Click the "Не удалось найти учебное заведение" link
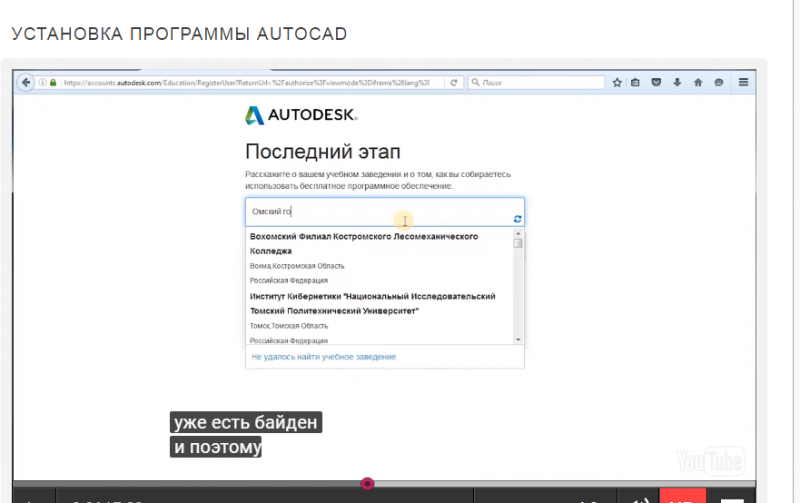Viewport: 800px width, 503px height. (x=323, y=357)
